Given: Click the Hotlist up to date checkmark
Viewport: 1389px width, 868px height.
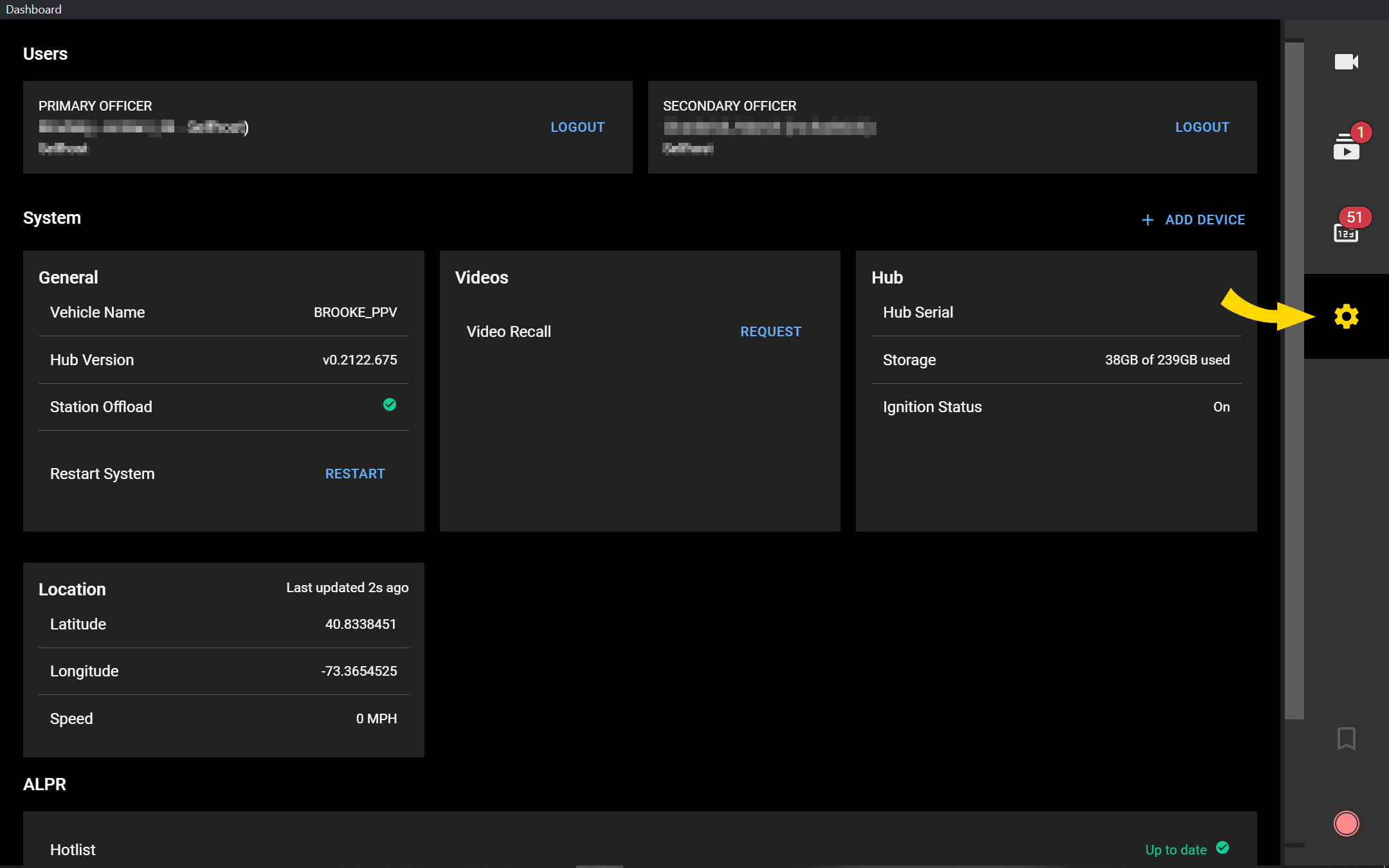Looking at the screenshot, I should pos(1223,848).
